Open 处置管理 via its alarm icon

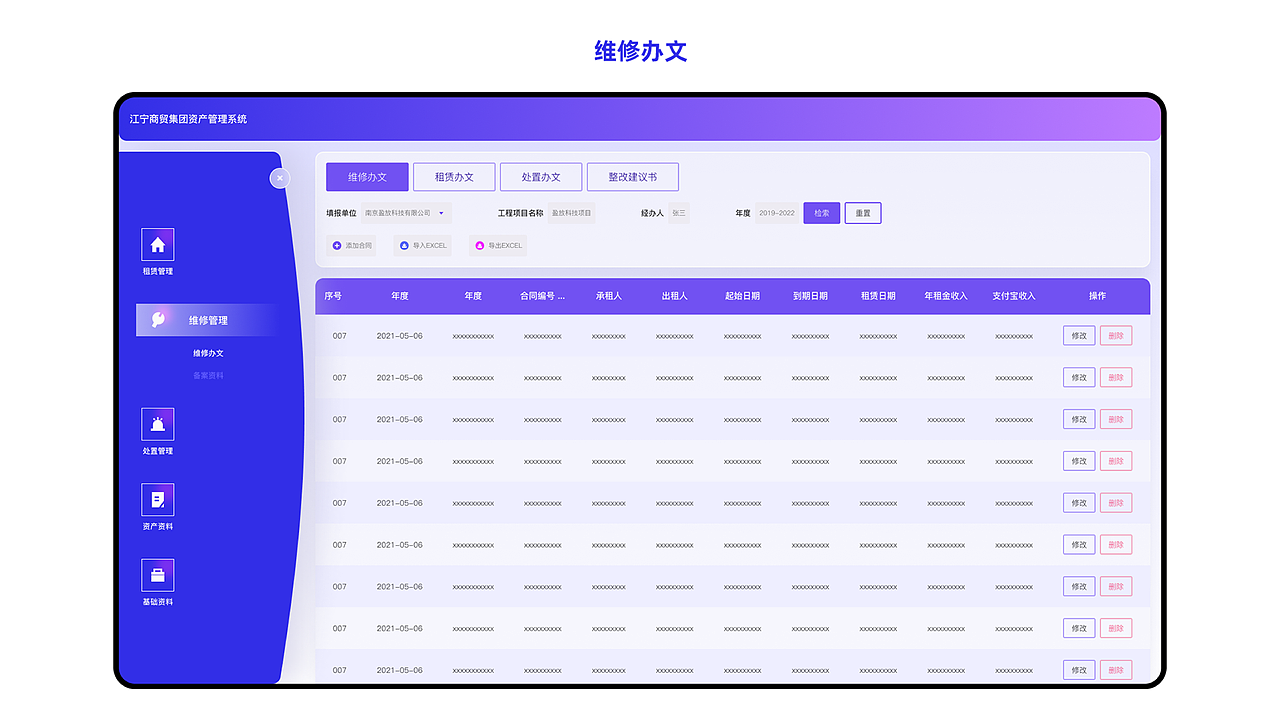tap(158, 424)
